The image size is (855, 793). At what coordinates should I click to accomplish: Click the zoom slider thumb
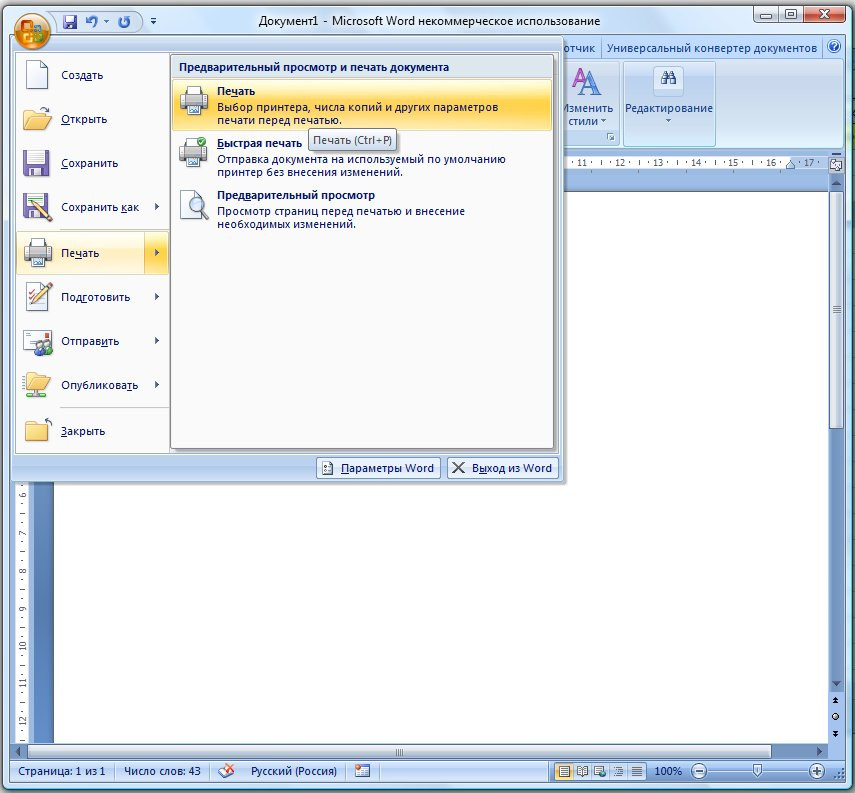pyautogui.click(x=757, y=771)
